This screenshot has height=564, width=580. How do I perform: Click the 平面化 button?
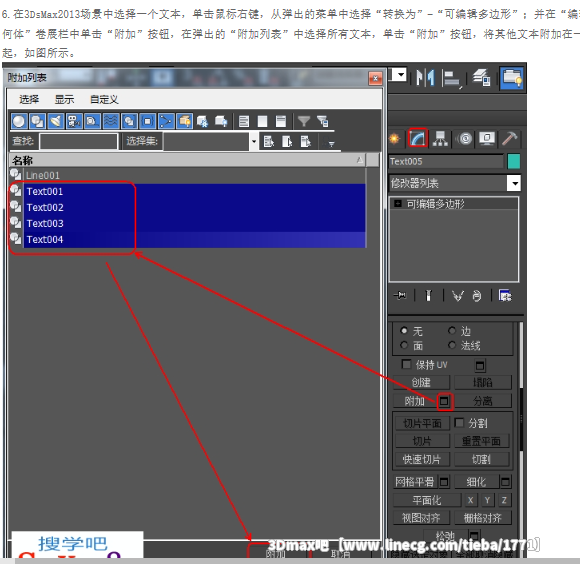click(427, 500)
